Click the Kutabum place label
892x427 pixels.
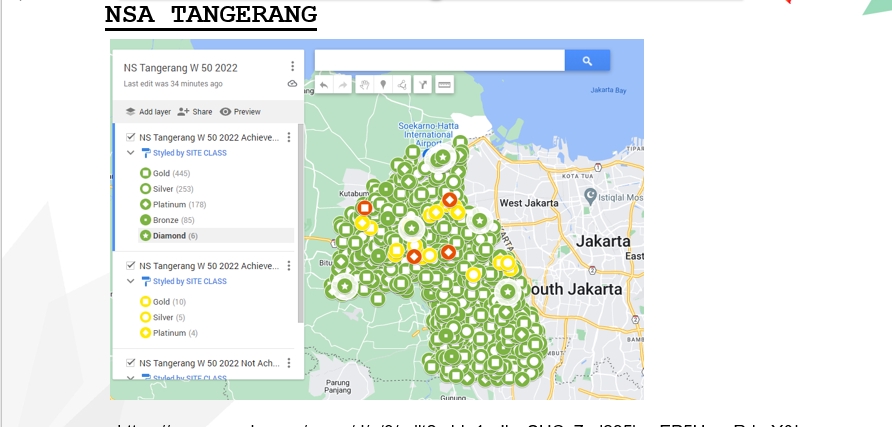(x=354, y=194)
